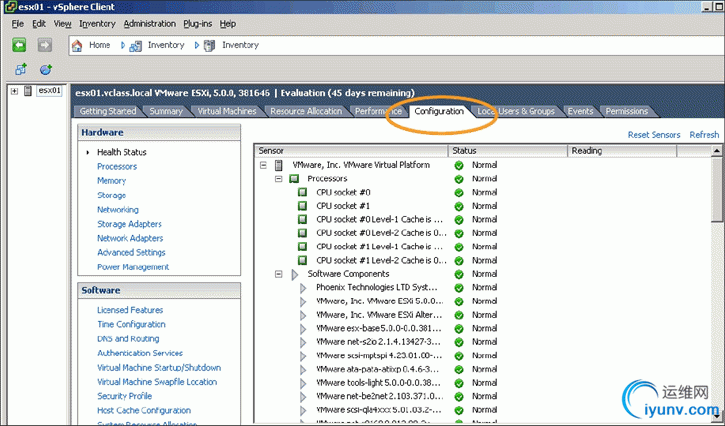Switch to the Resource Allocation tab
This screenshot has width=725, height=426.
click(306, 111)
